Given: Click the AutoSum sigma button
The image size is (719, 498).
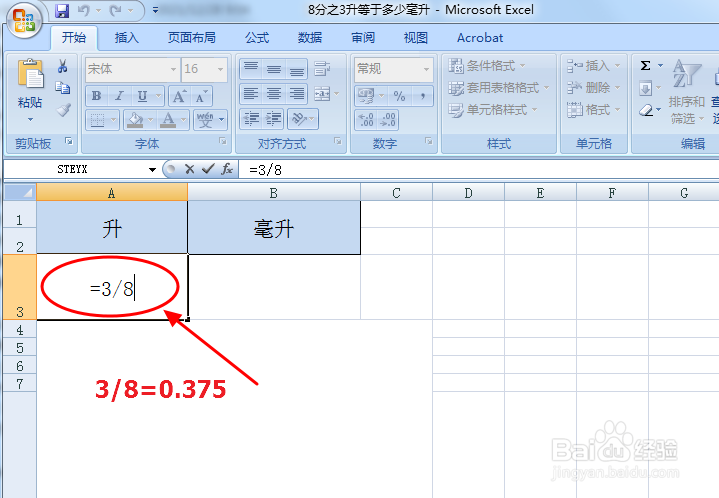Looking at the screenshot, I should [646, 66].
